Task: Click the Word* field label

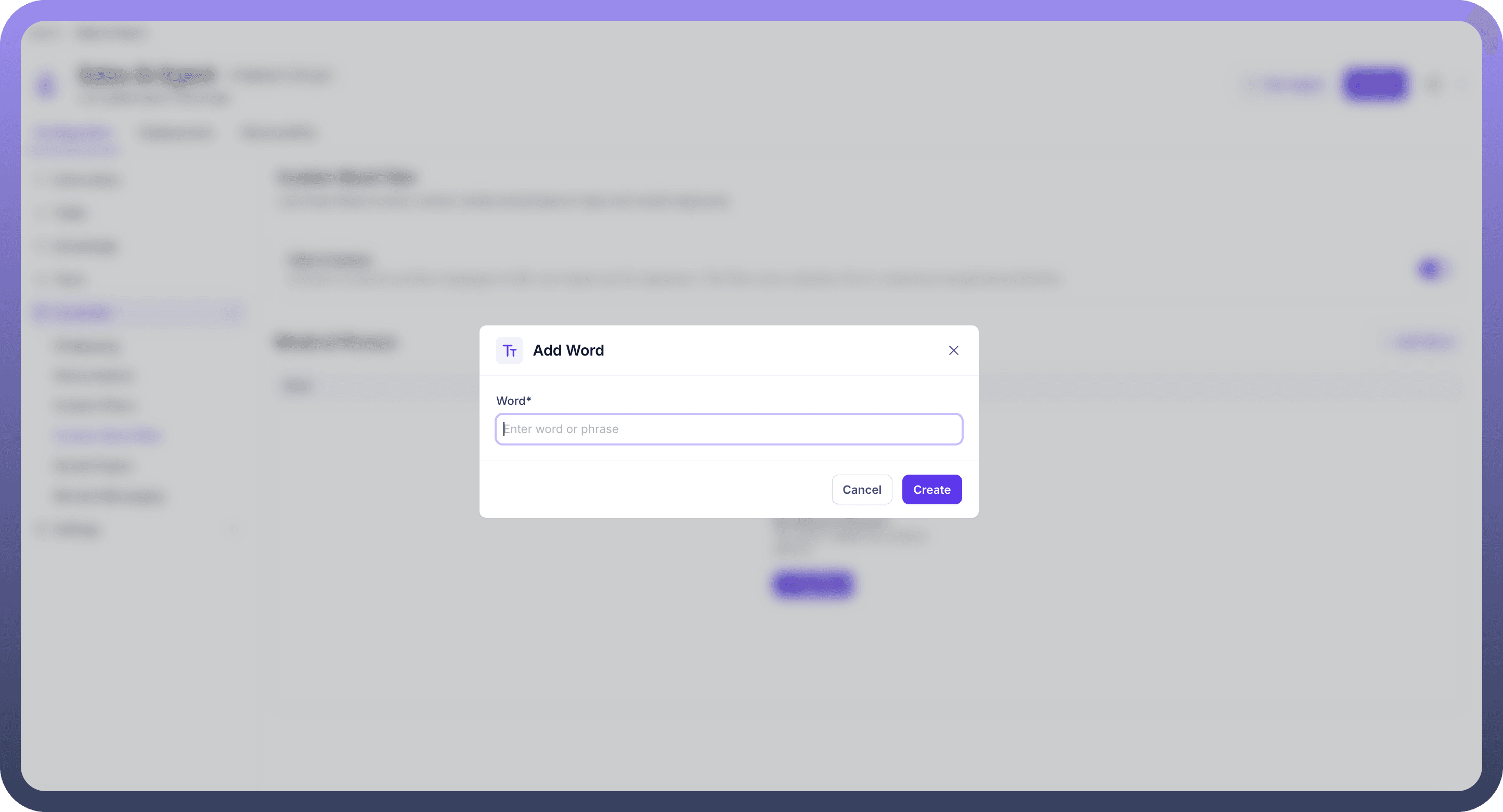Action: coord(513,401)
